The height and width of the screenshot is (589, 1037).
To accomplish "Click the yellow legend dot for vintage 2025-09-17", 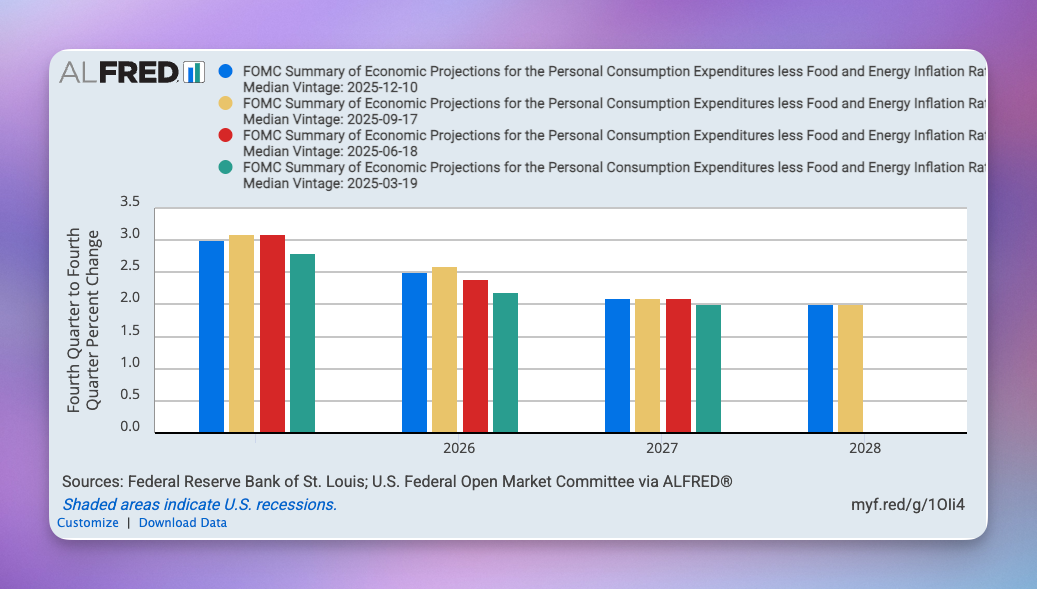I will point(225,103).
